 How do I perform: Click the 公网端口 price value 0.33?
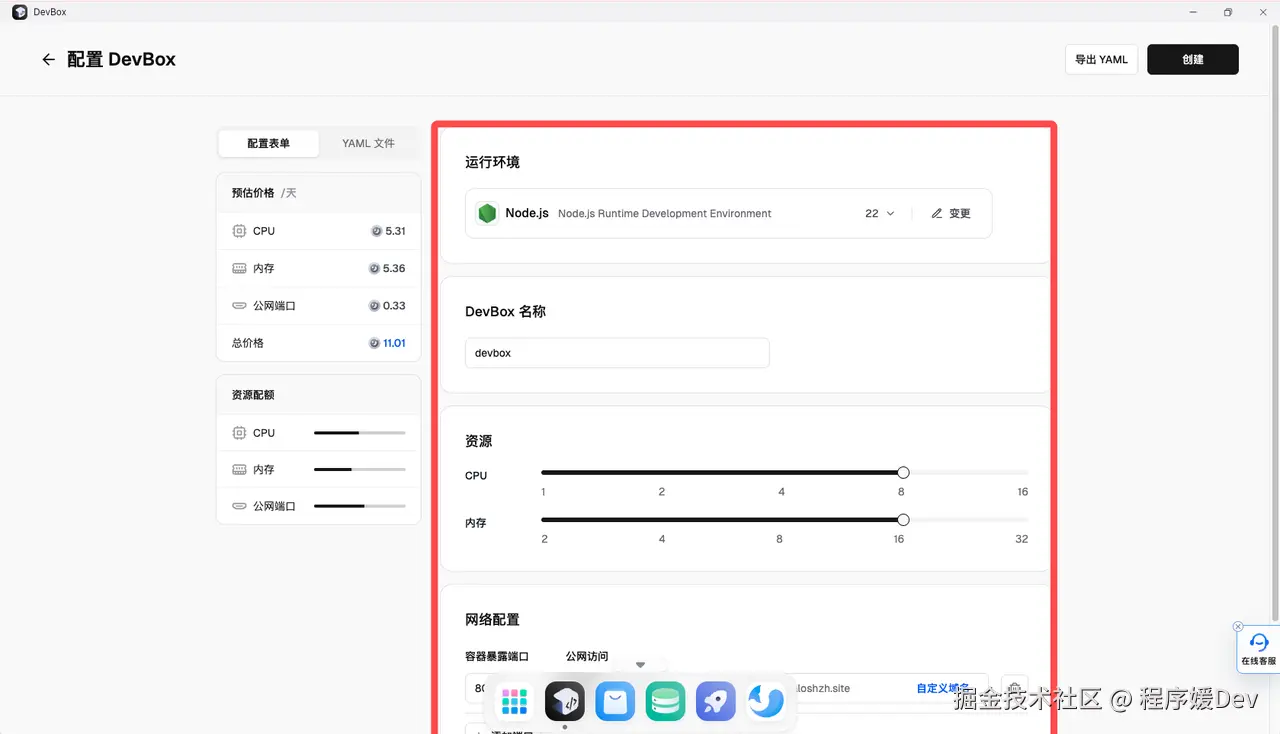[x=394, y=306]
